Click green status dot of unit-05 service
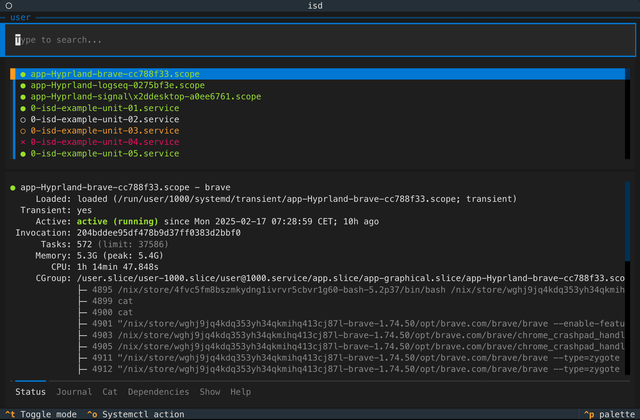640x420 pixels. click(23, 154)
